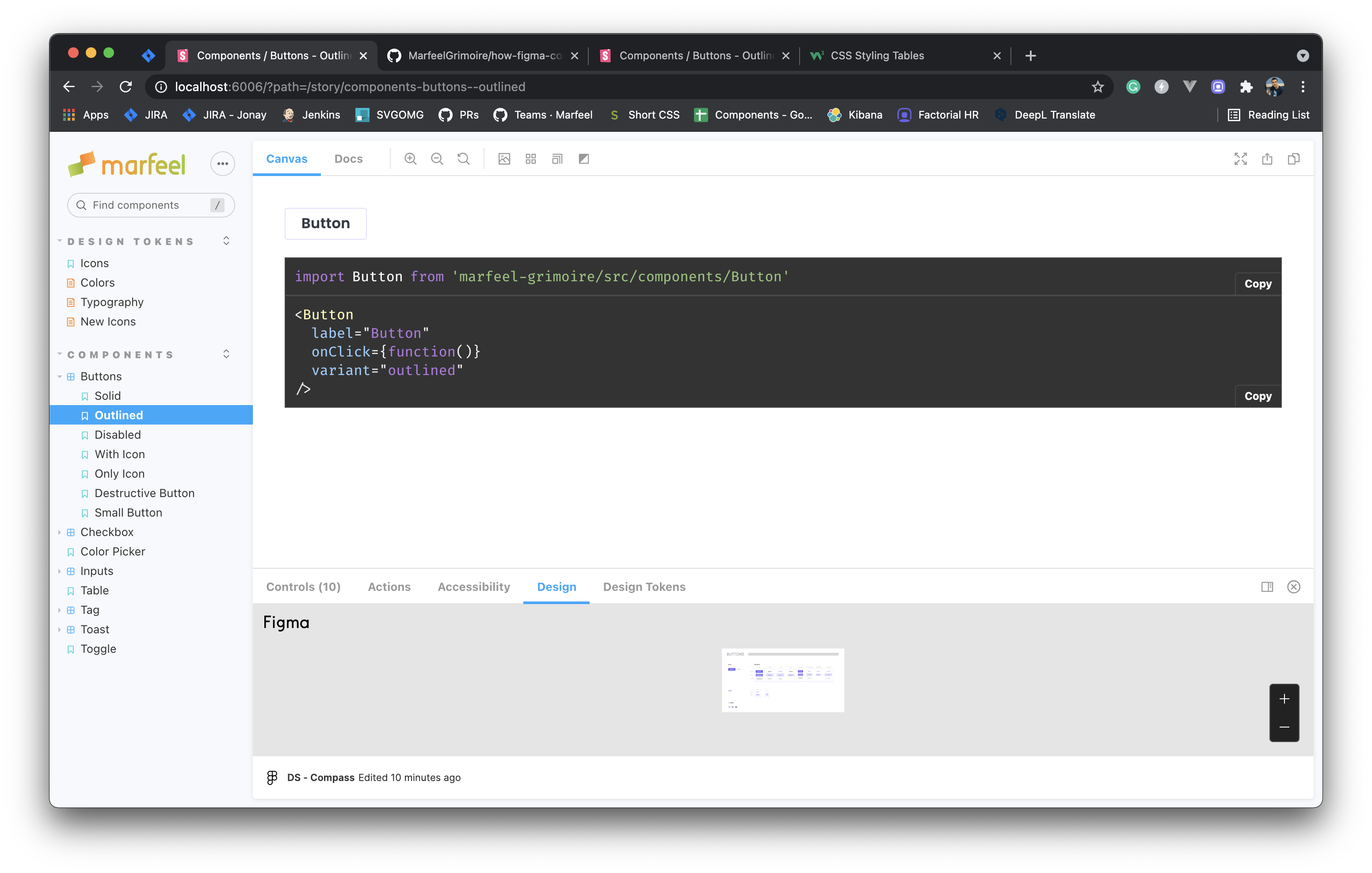The image size is (1372, 873).
Task: Open Chrome three-dot menu
Action: pyautogui.click(x=1303, y=87)
